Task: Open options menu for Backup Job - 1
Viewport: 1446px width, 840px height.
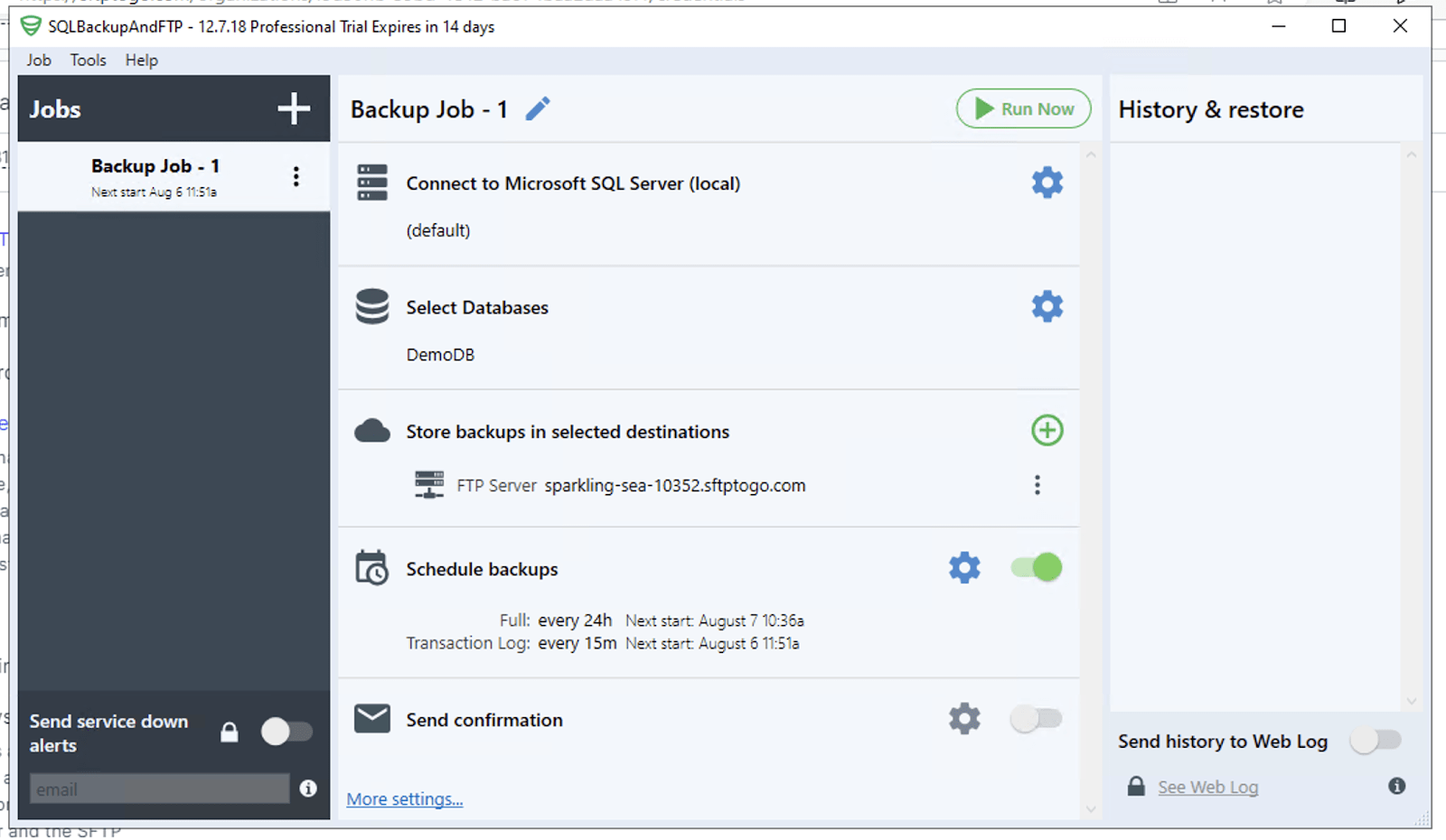Action: [x=296, y=176]
